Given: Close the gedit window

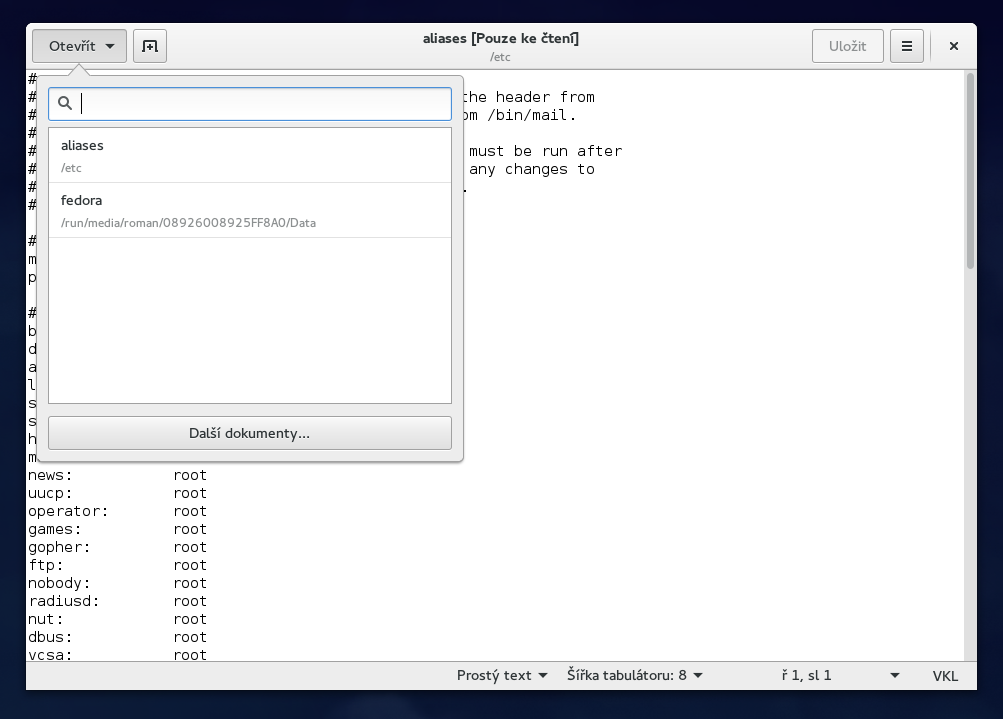Looking at the screenshot, I should 952,45.
